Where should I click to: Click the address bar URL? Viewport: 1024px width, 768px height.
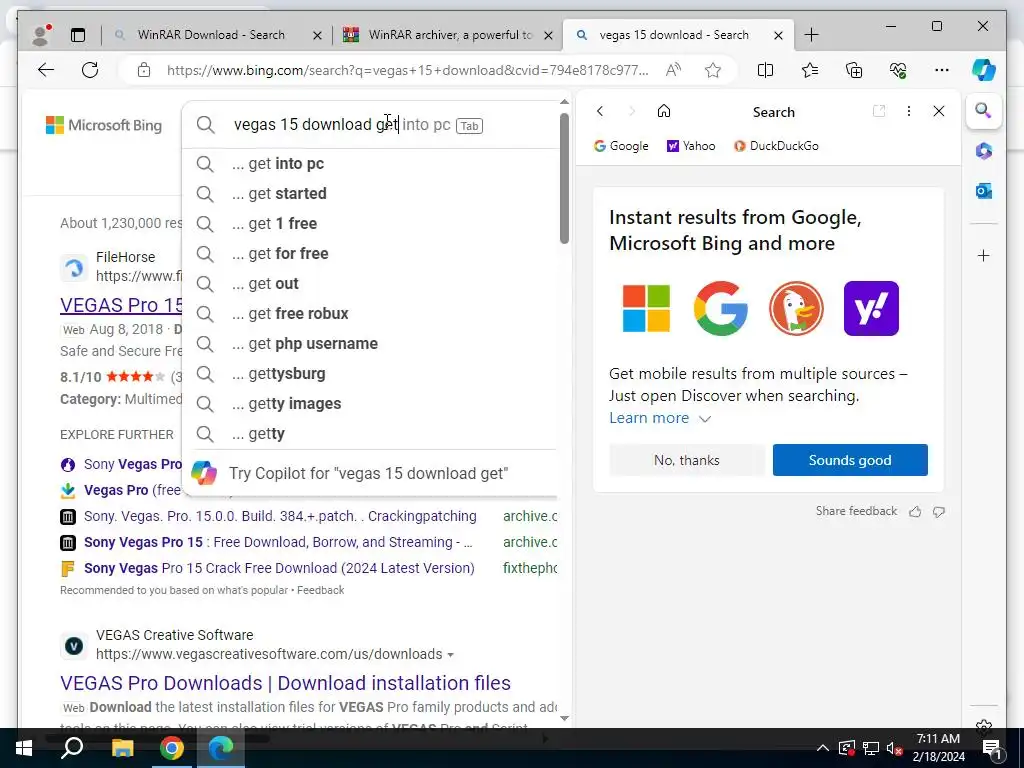[x=408, y=70]
